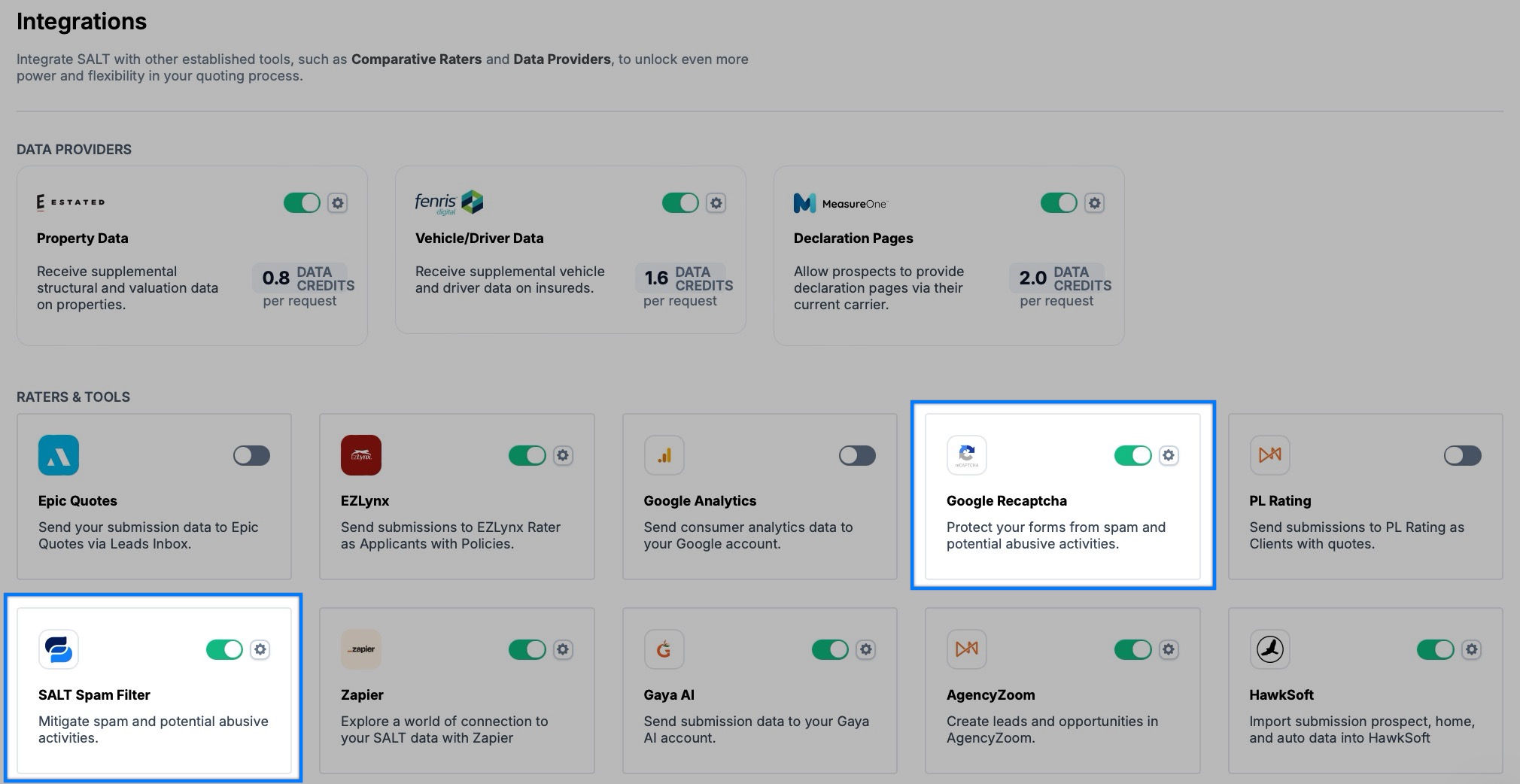
Task: Enable the Google Analytics toggle
Action: pyautogui.click(x=857, y=455)
